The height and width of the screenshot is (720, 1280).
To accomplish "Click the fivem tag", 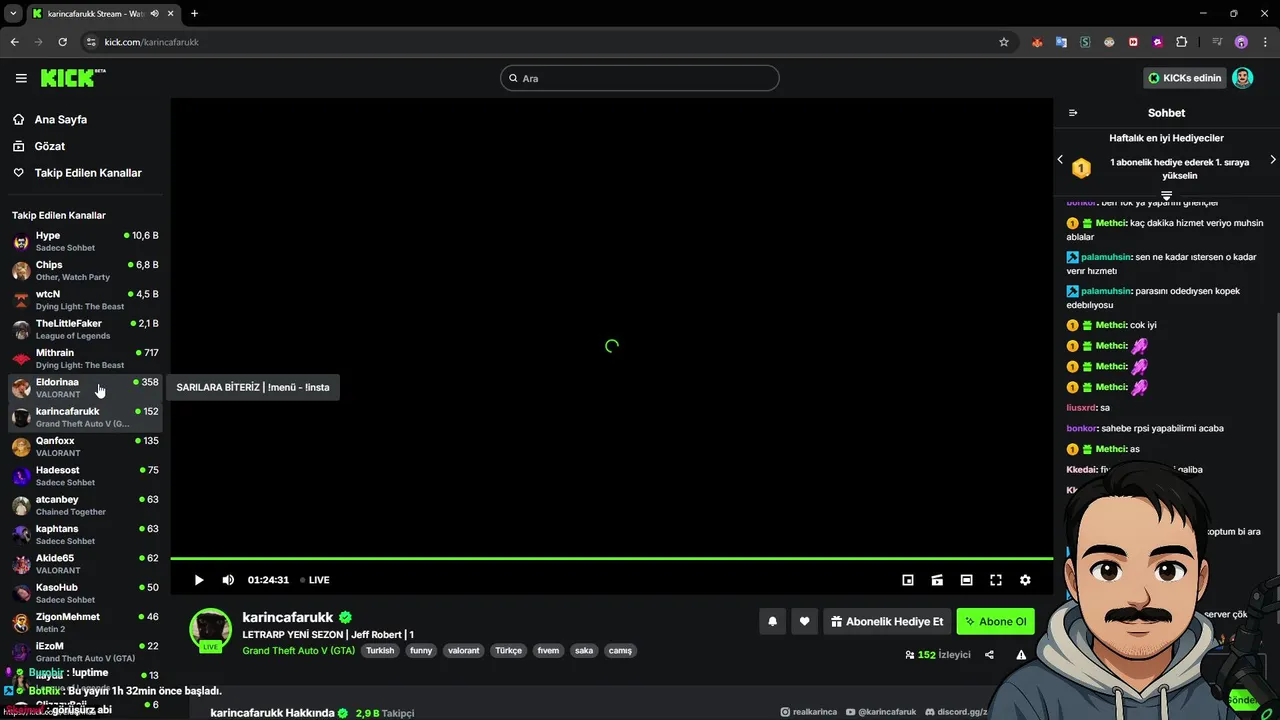I will click(548, 650).
